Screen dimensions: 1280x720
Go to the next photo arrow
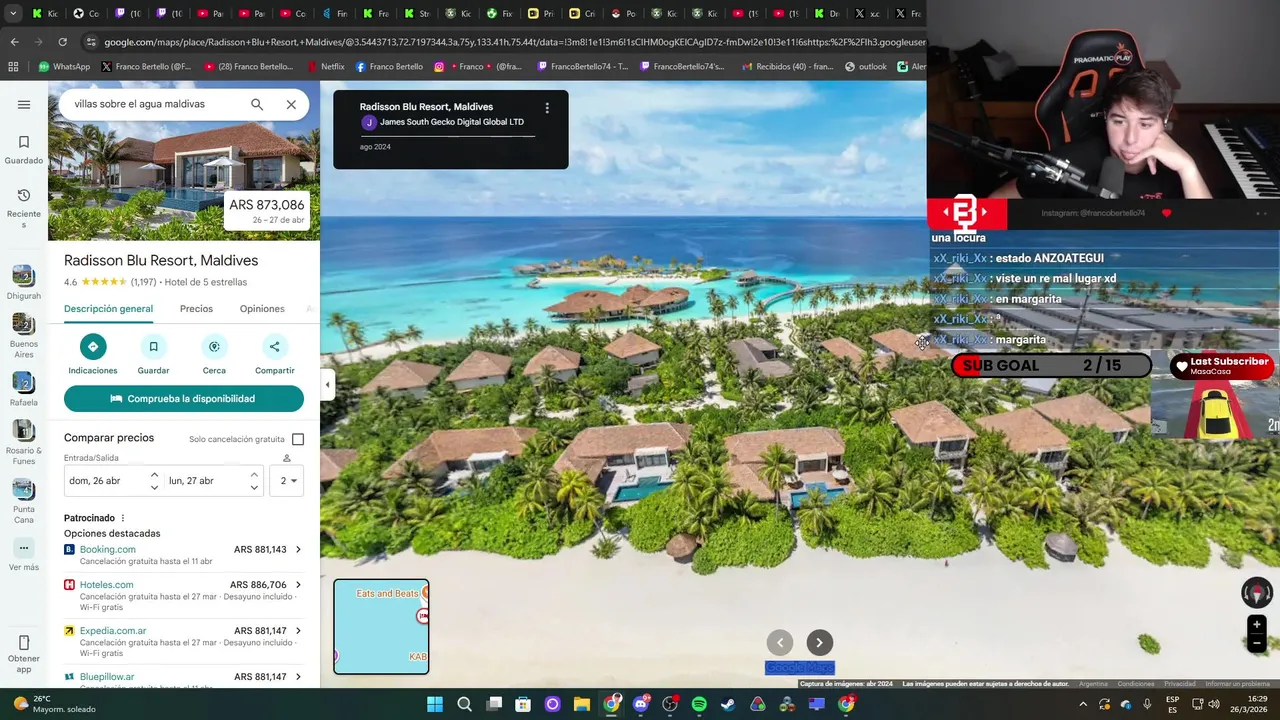click(819, 643)
